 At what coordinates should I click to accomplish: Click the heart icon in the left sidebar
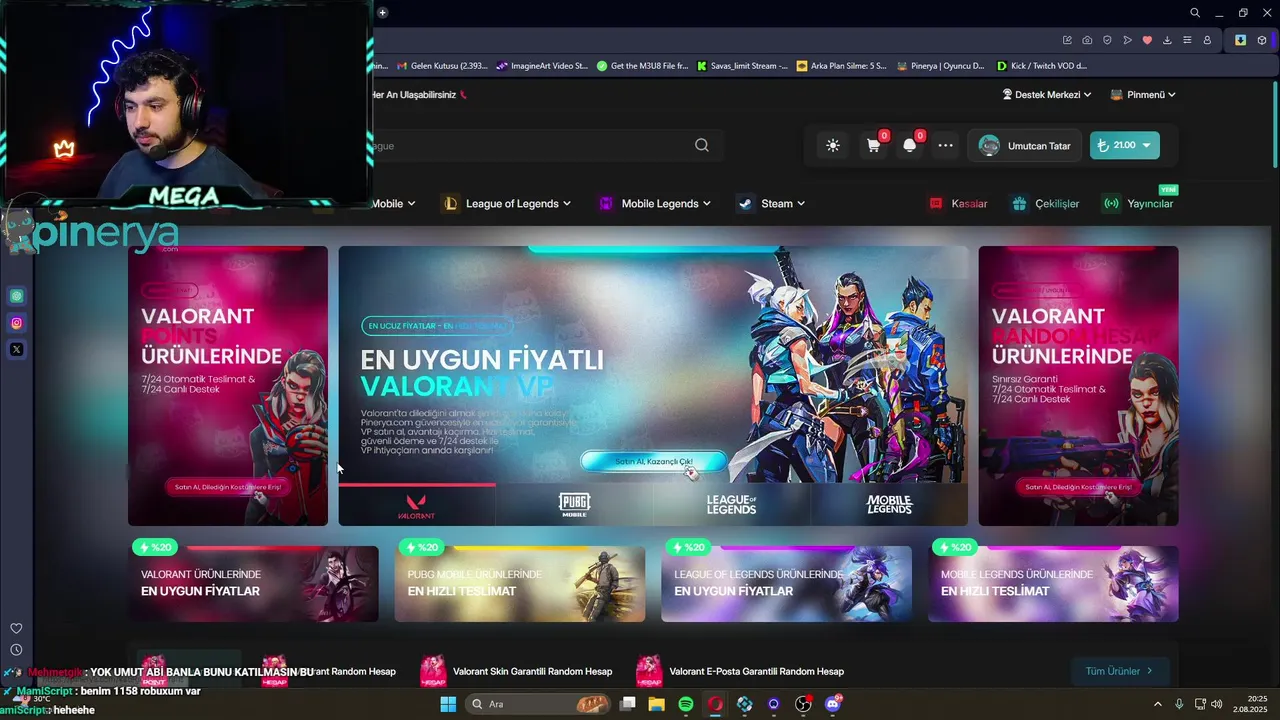(x=16, y=628)
